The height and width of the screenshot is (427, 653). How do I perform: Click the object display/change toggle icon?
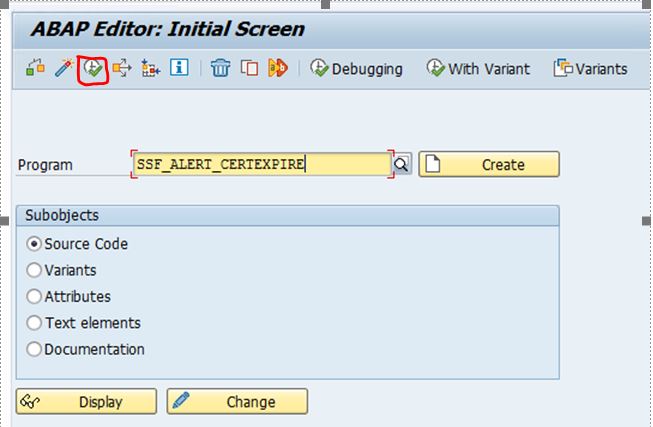(x=35, y=69)
